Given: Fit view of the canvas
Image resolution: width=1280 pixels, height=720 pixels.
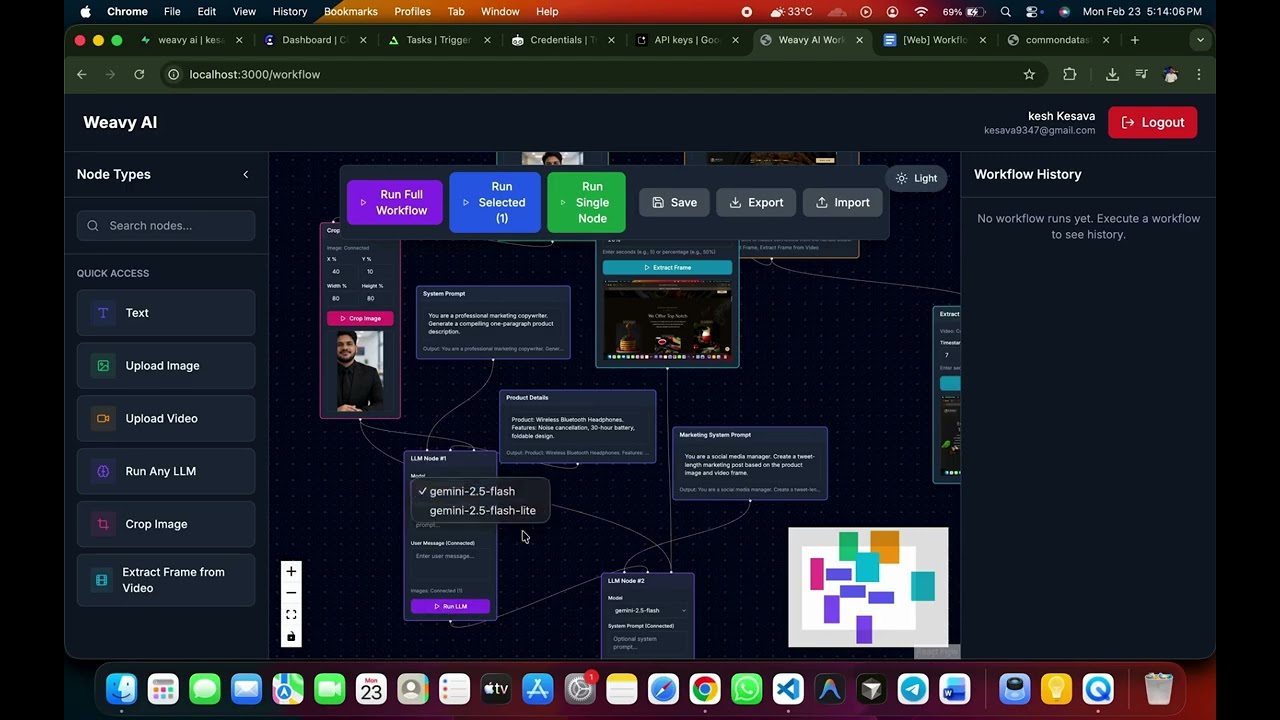Looking at the screenshot, I should tap(291, 615).
